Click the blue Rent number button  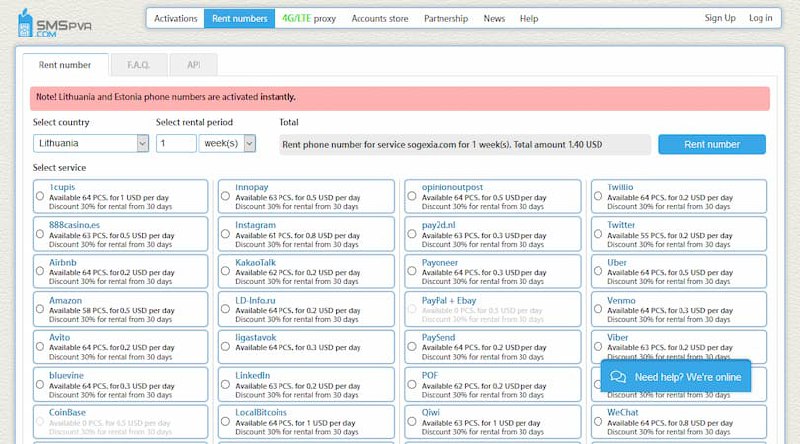click(x=712, y=144)
